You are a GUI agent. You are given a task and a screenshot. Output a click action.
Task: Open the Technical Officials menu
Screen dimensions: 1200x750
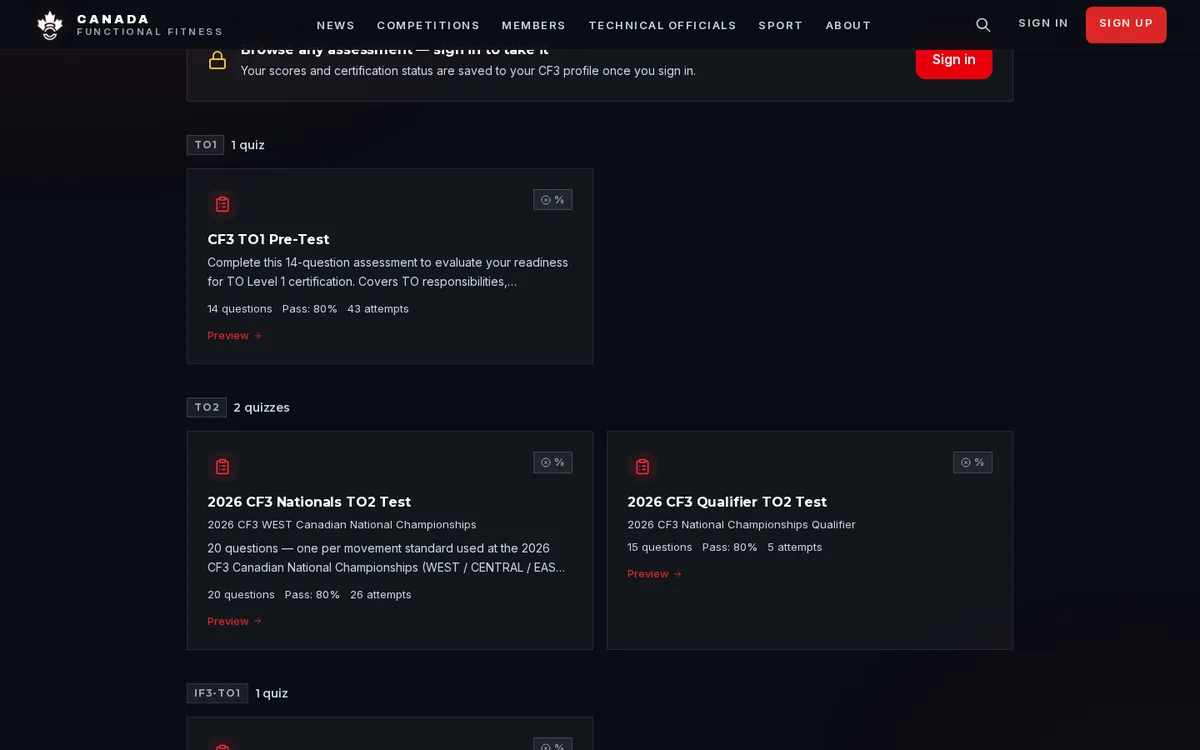662,25
